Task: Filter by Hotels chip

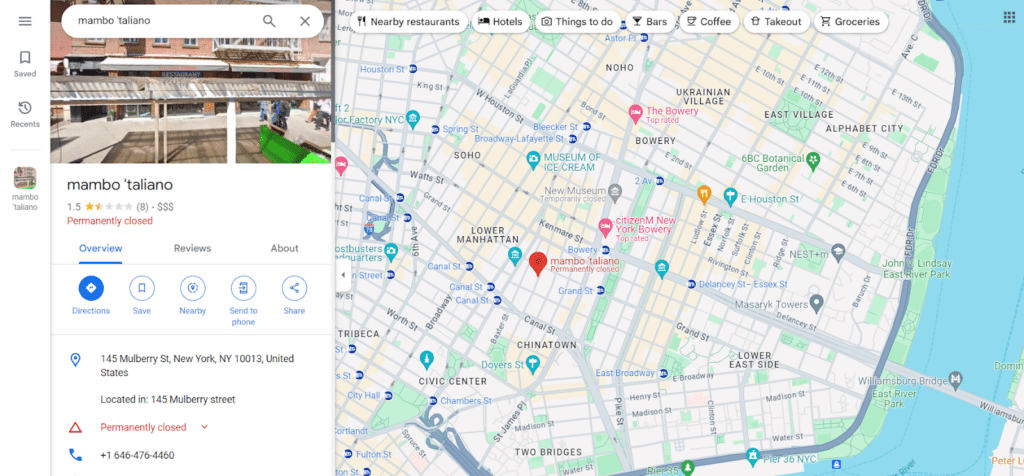Action: click(501, 22)
